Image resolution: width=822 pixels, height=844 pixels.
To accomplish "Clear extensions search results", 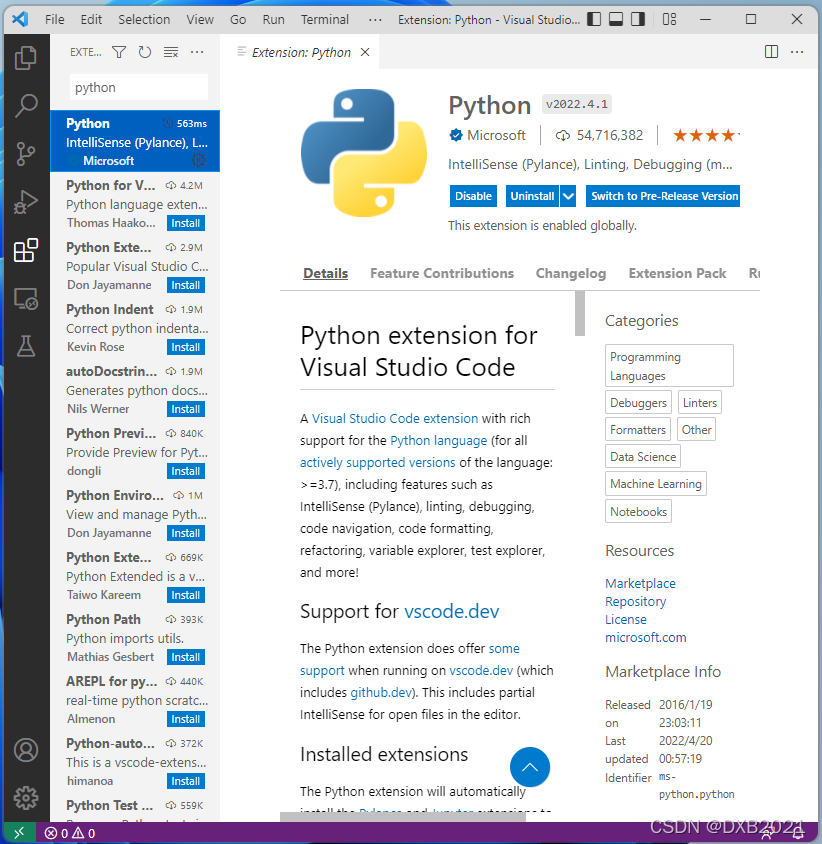I will [x=171, y=52].
